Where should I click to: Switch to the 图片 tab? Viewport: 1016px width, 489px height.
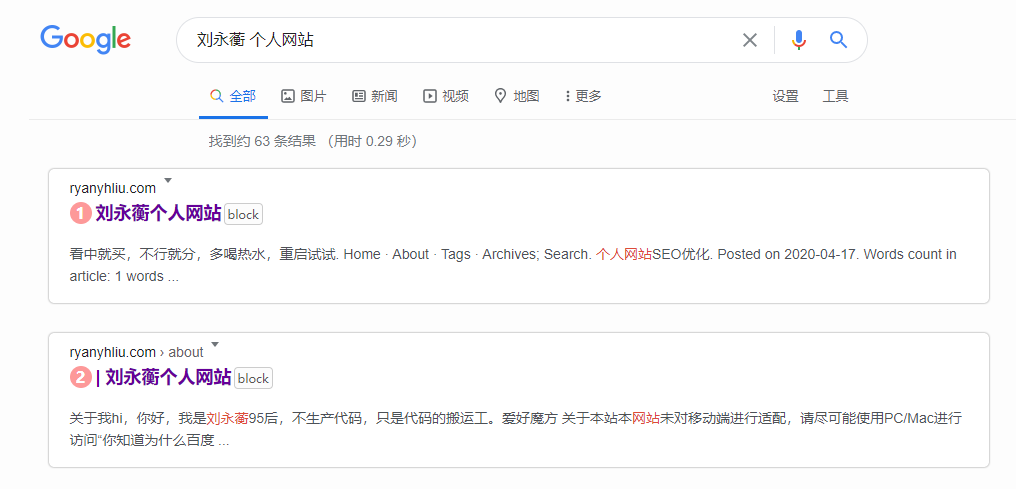tap(304, 97)
